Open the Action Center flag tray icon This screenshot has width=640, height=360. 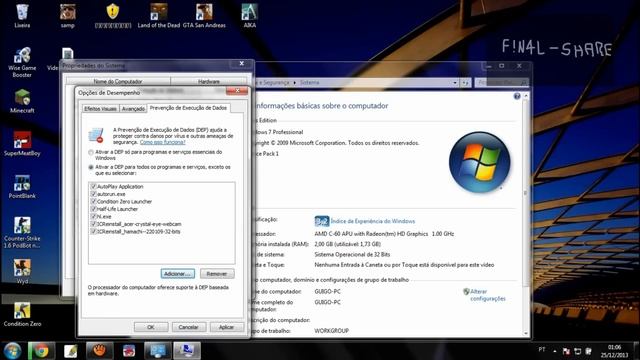pos(566,351)
